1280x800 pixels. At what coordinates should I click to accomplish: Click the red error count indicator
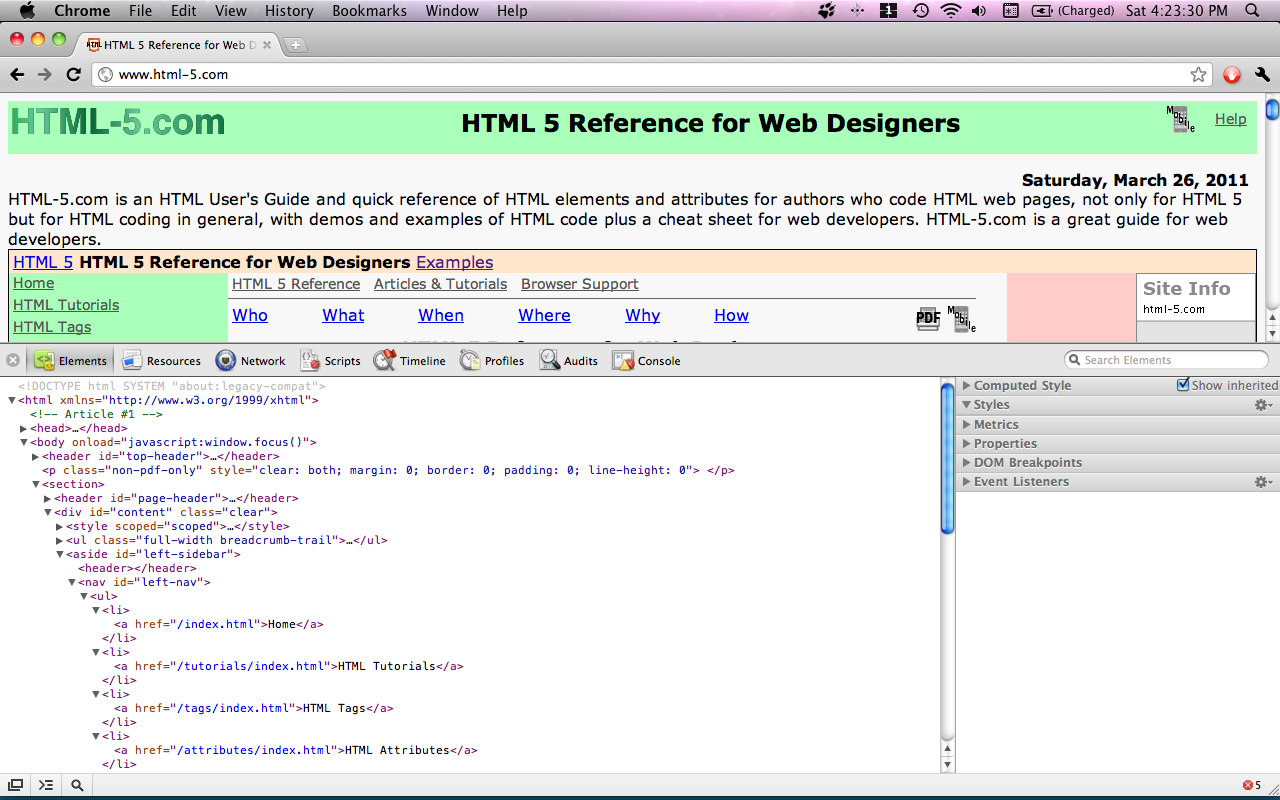[1252, 785]
